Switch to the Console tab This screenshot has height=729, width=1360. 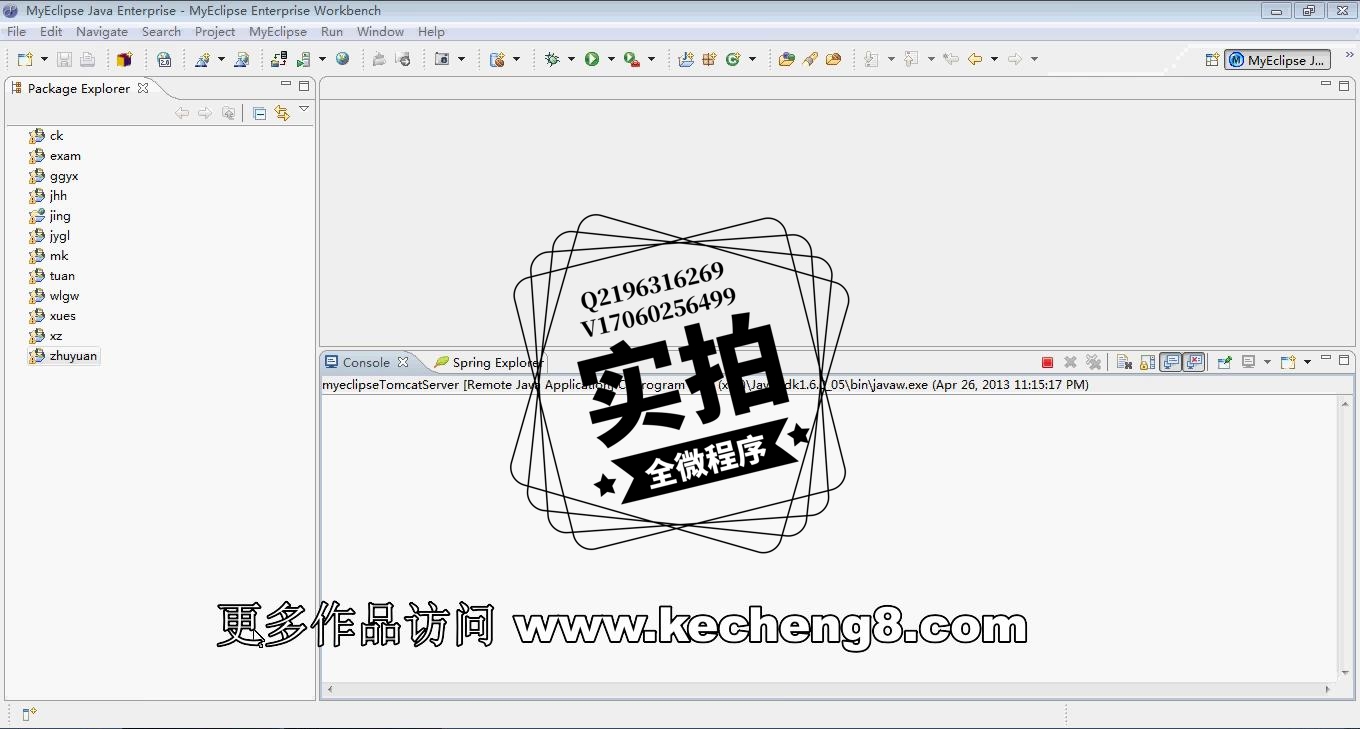point(366,362)
